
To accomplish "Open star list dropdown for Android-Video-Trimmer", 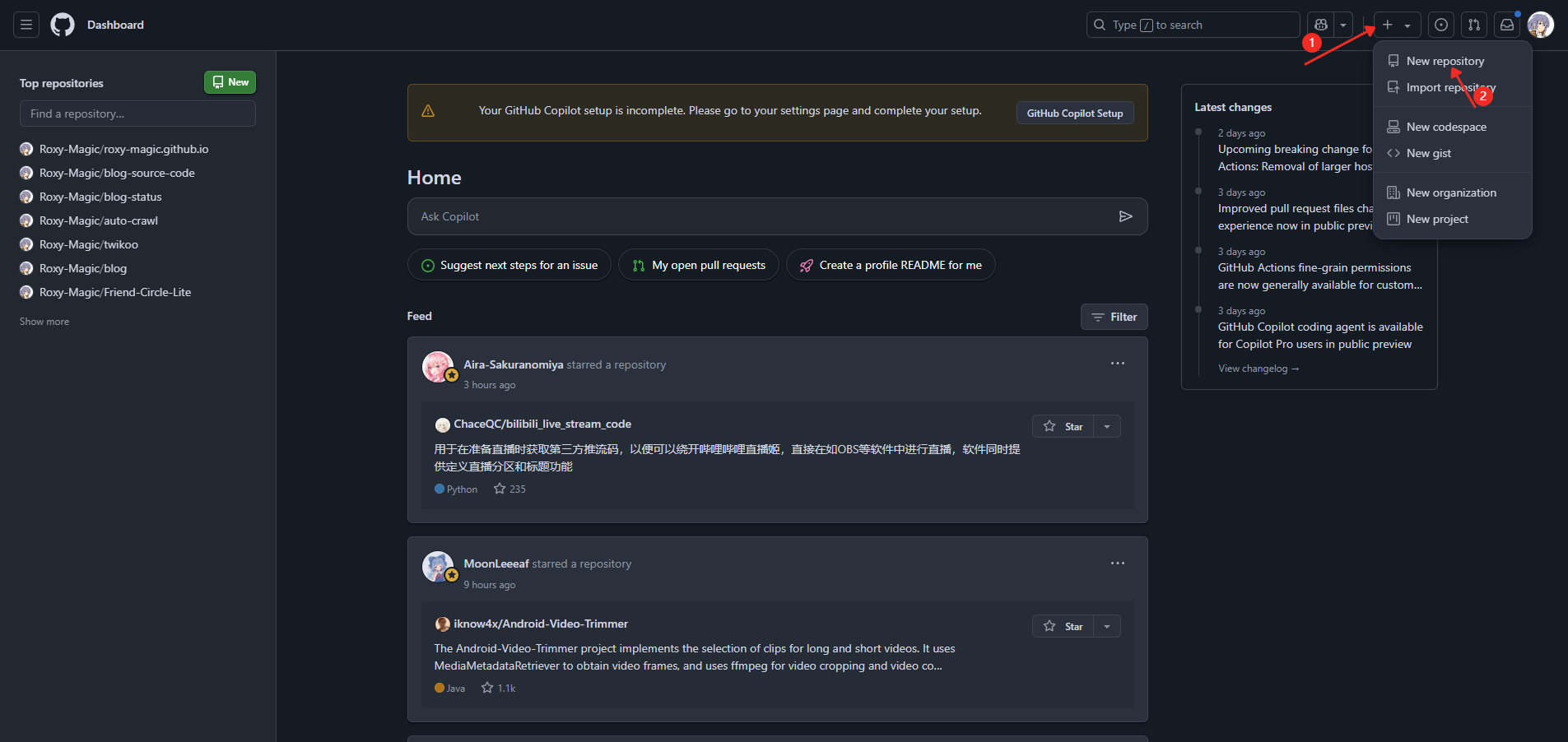I will (x=1107, y=626).
